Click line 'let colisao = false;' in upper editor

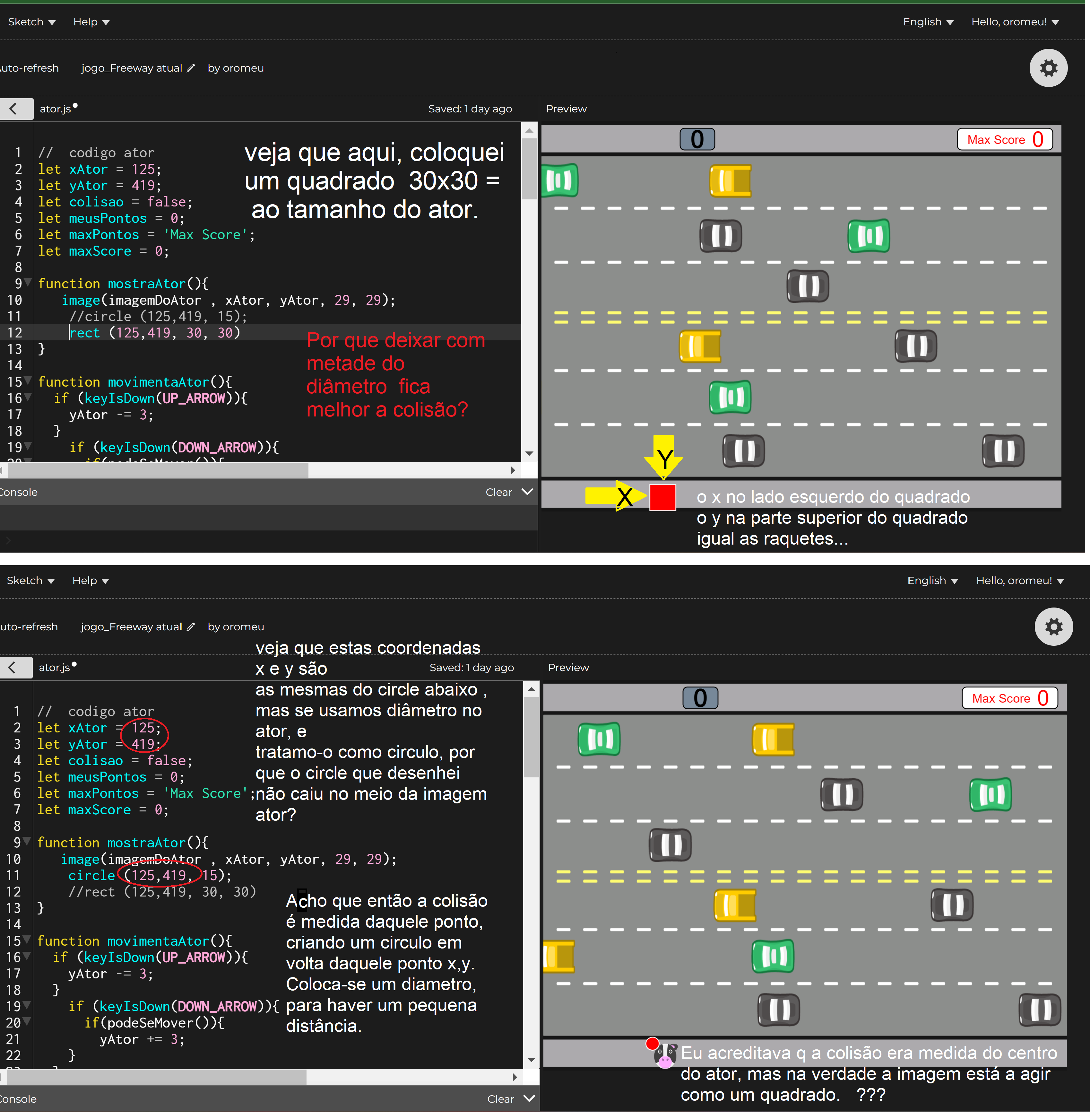pyautogui.click(x=116, y=202)
